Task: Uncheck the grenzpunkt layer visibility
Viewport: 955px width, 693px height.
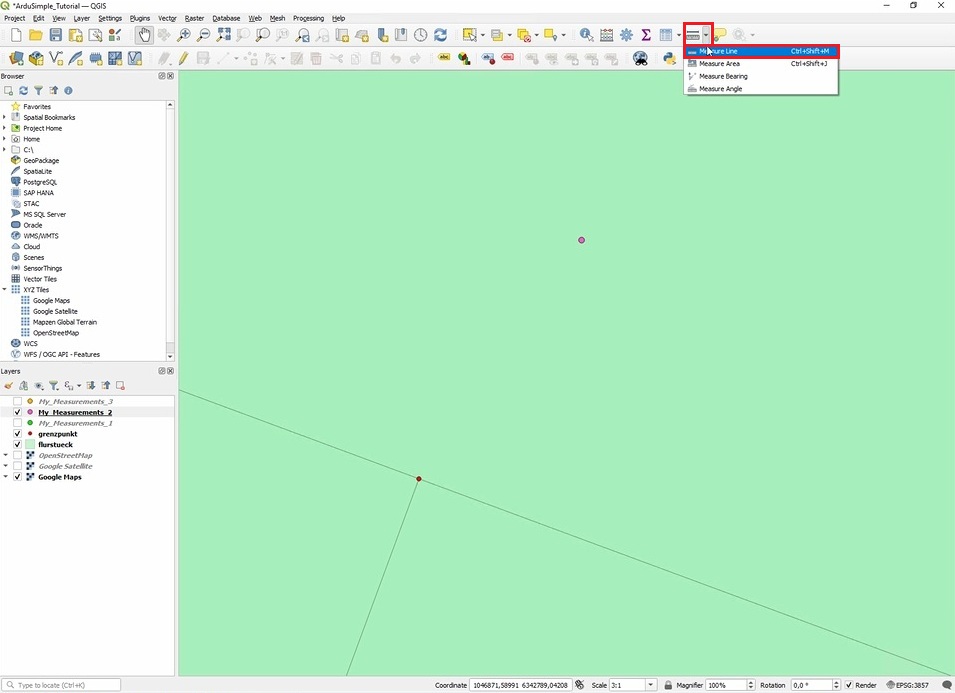Action: [17, 434]
